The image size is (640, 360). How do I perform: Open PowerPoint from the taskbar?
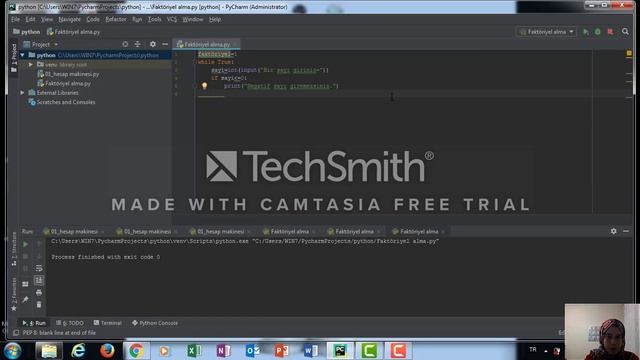282,351
